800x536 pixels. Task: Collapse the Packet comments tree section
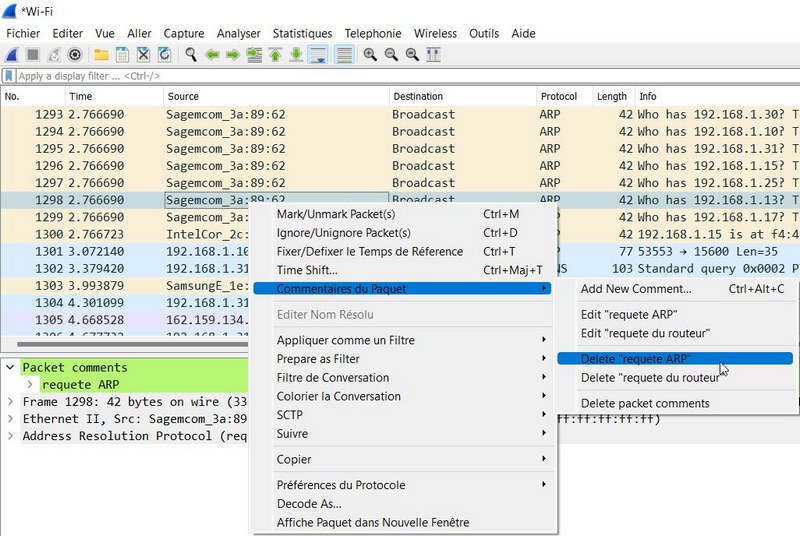tap(11, 367)
